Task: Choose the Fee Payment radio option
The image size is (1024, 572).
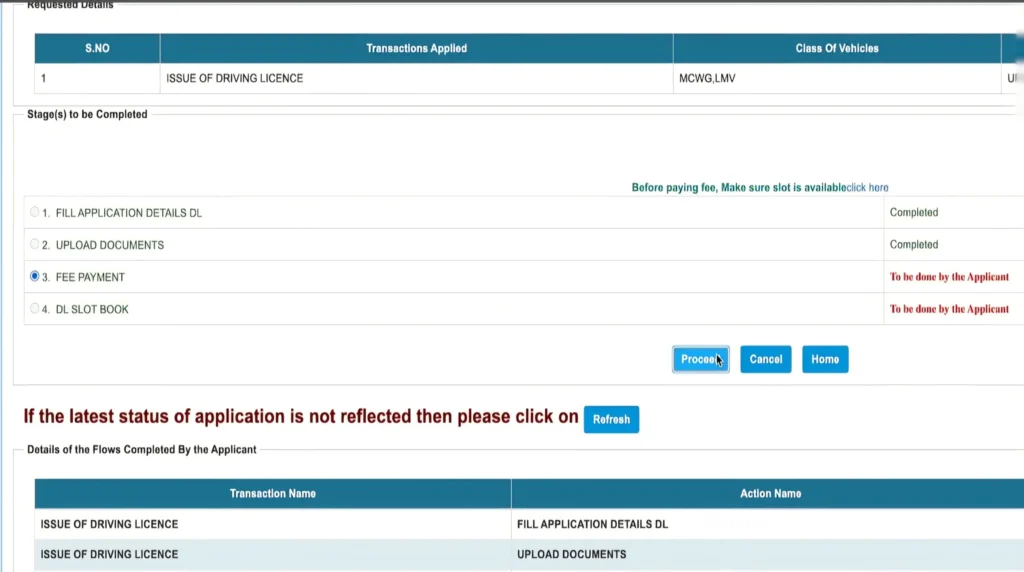Action: click(35, 276)
